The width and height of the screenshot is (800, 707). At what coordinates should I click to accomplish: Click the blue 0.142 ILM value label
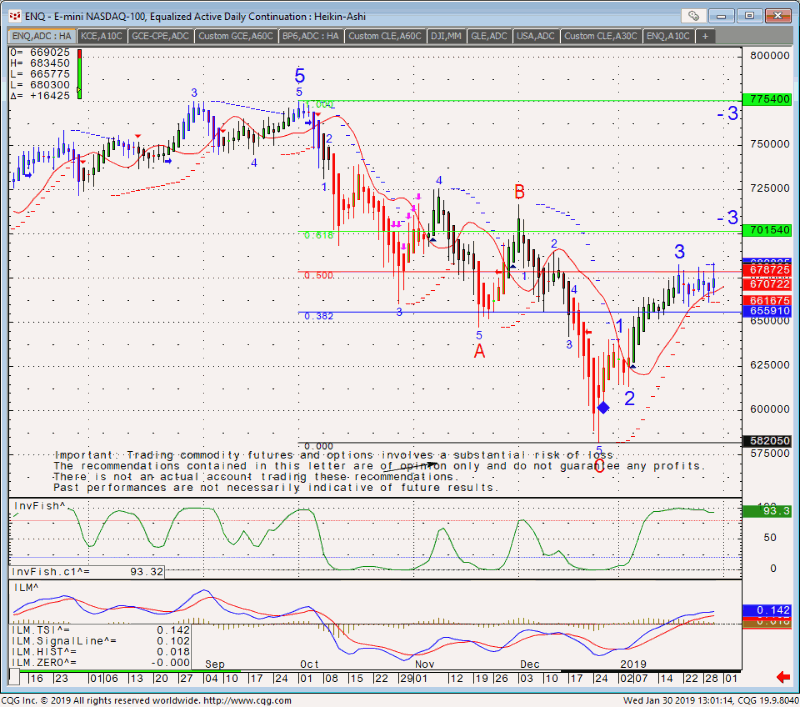coord(769,610)
